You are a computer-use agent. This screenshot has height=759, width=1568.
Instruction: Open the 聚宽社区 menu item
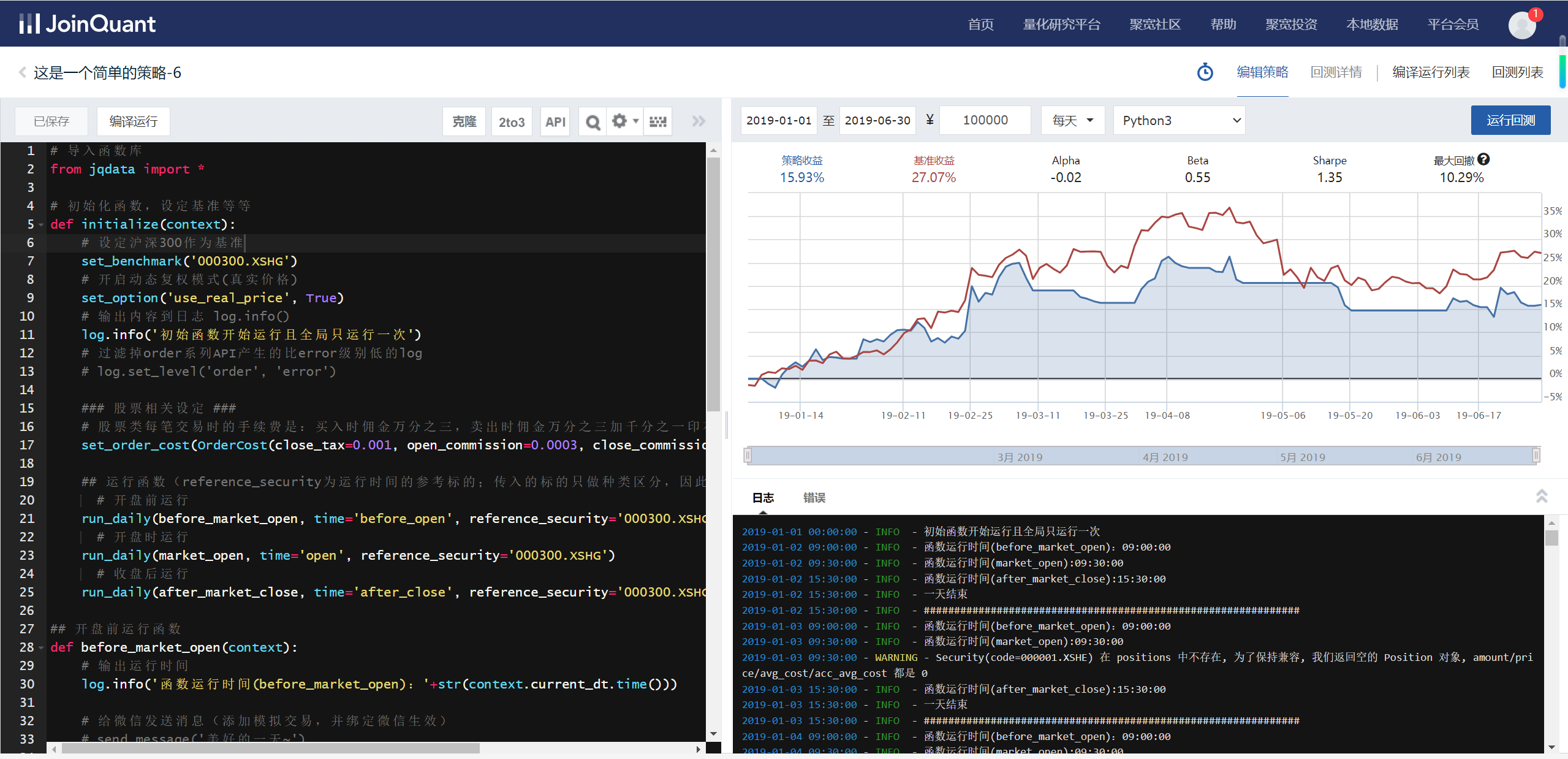(x=1153, y=24)
